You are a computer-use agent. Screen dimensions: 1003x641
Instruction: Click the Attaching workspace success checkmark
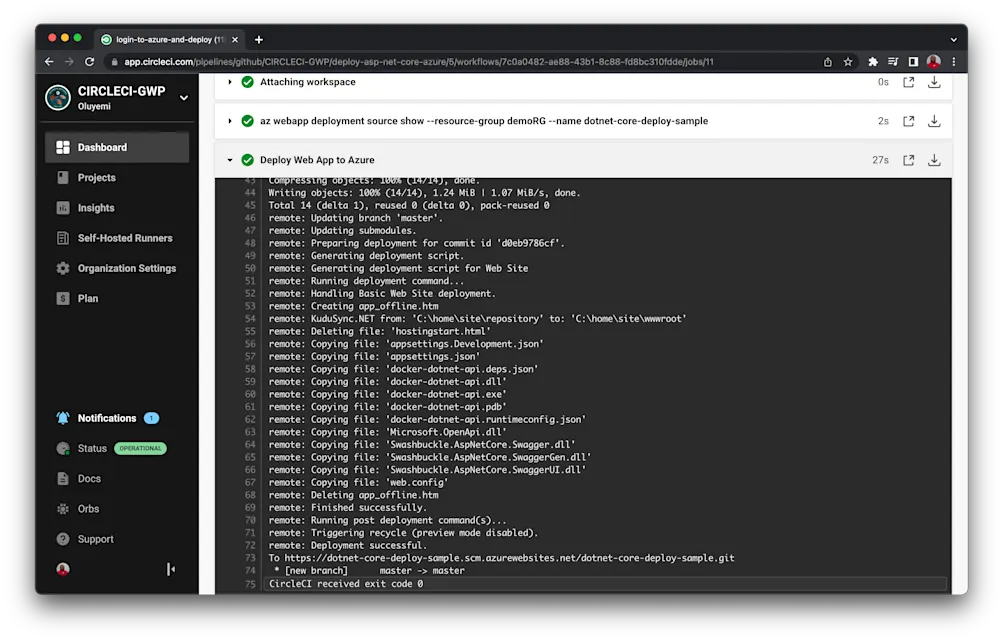coord(248,82)
